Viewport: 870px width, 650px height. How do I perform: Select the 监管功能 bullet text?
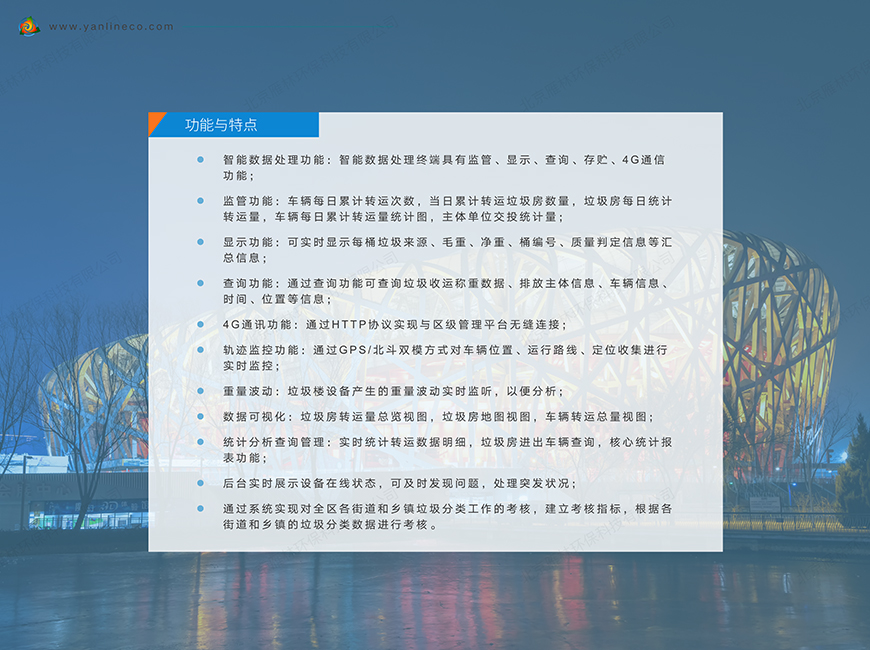447,209
